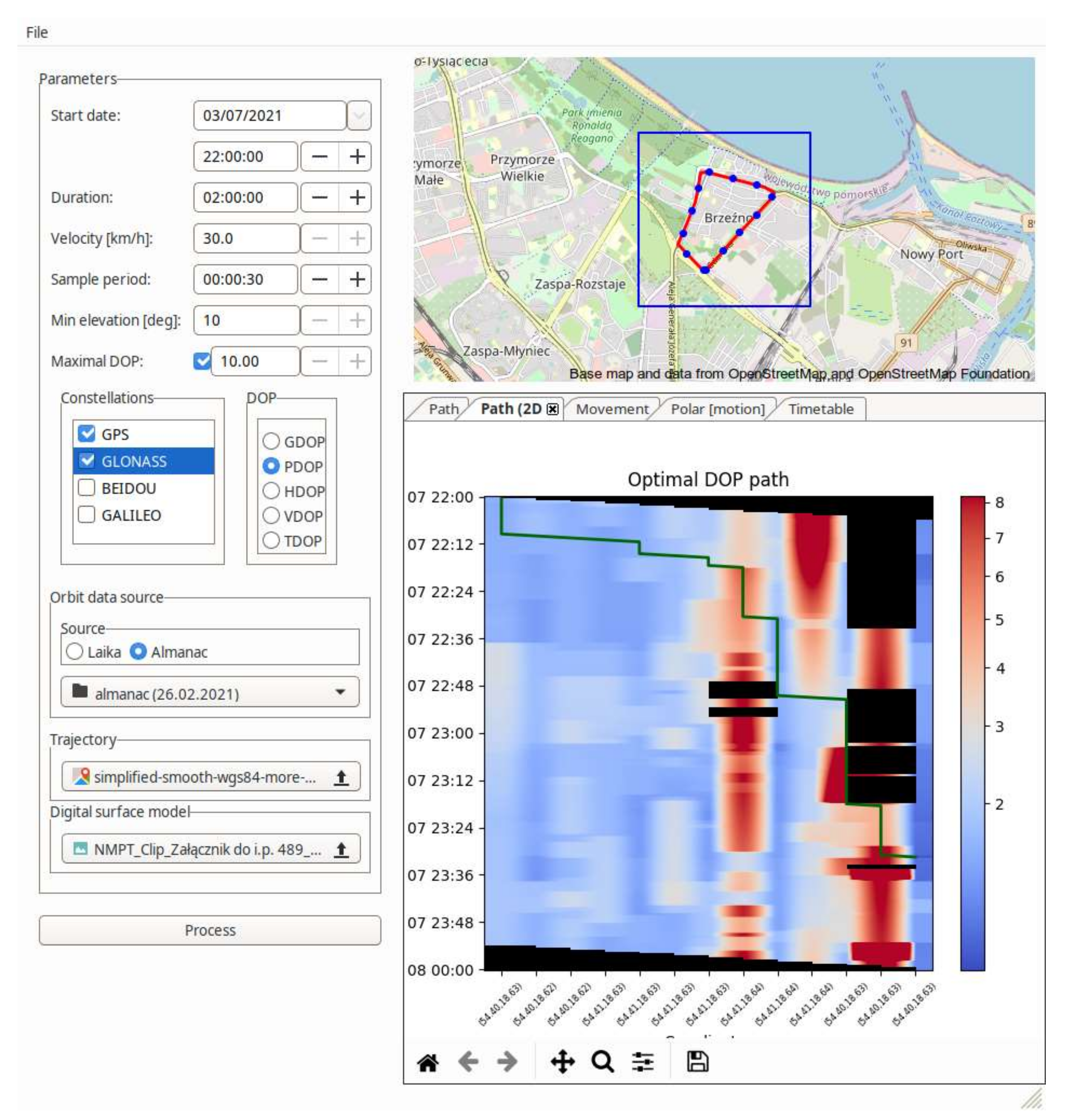Click the back arrow in plot toolbar

coord(468,1062)
